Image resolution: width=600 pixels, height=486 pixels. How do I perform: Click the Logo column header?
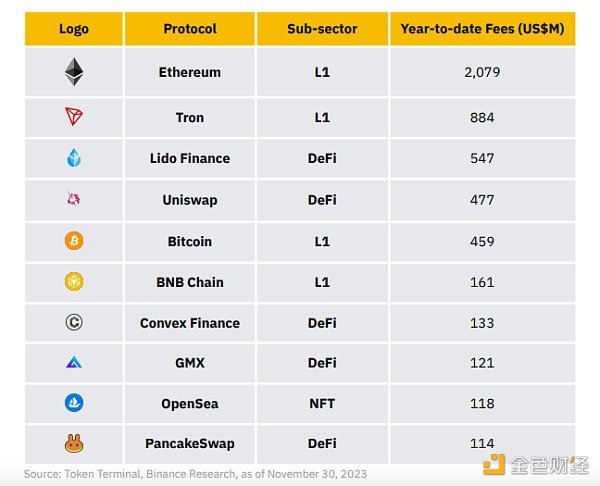click(74, 29)
